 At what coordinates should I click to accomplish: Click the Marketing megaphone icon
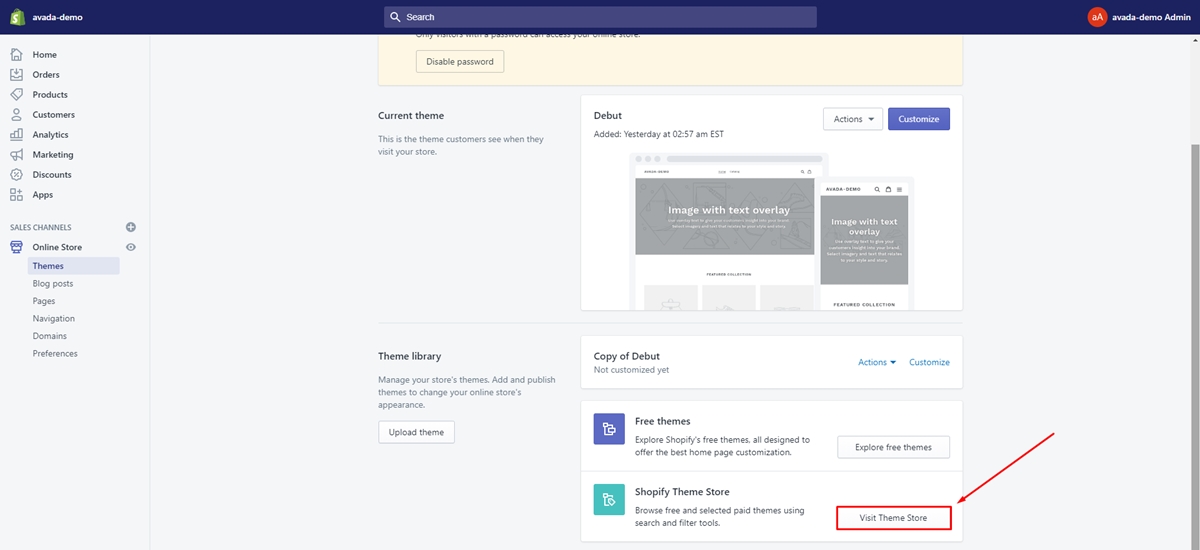click(16, 154)
